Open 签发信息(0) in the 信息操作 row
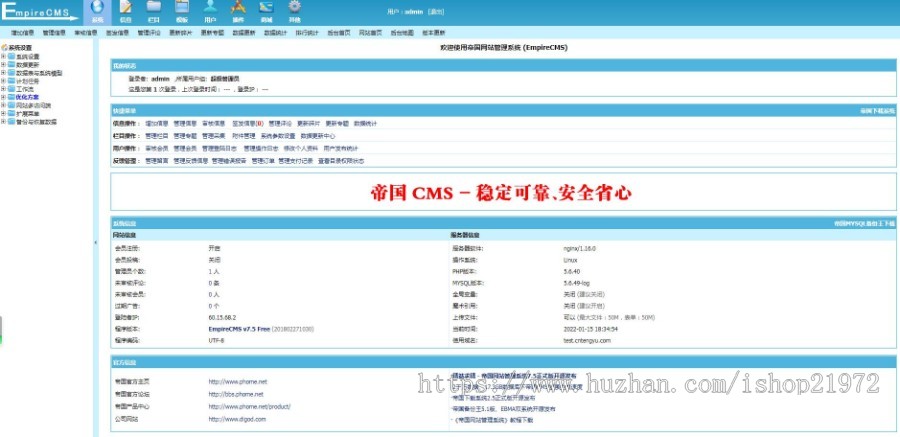This screenshot has height=437, width=900. pyautogui.click(x=247, y=123)
